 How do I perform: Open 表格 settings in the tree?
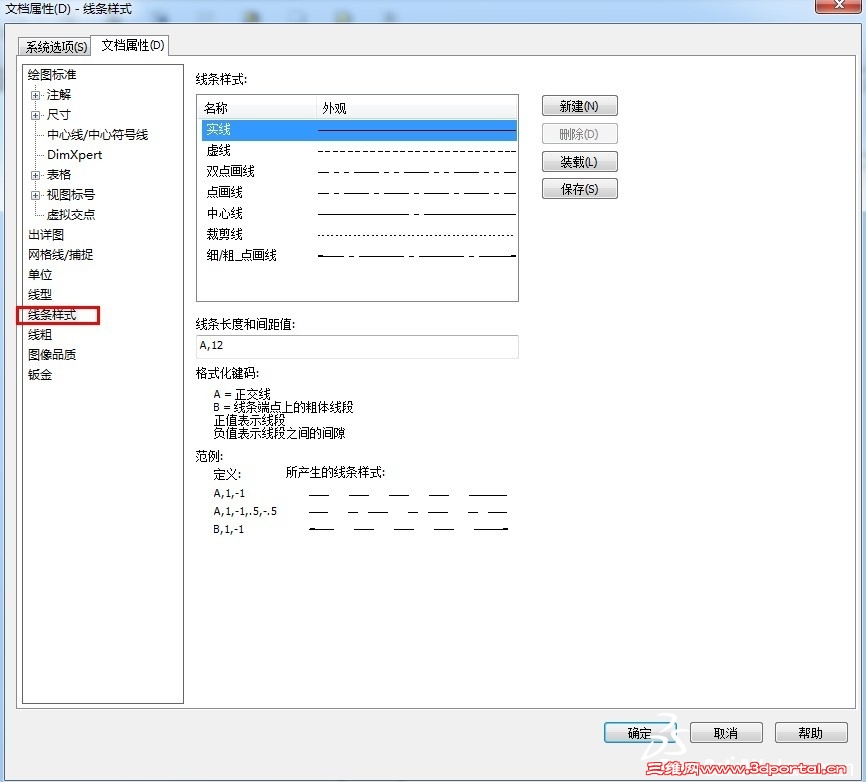[59, 175]
